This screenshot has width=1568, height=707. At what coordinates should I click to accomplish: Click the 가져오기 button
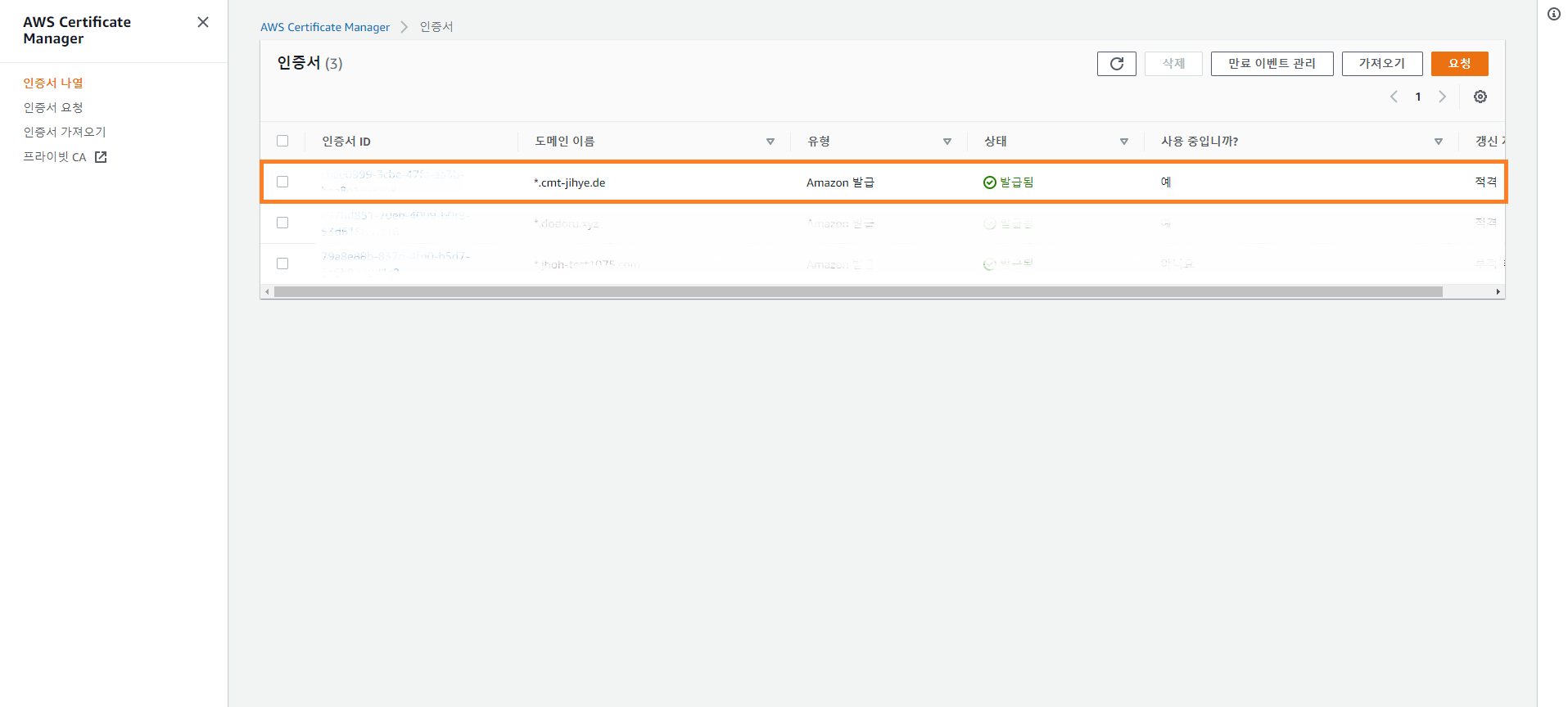pos(1381,64)
